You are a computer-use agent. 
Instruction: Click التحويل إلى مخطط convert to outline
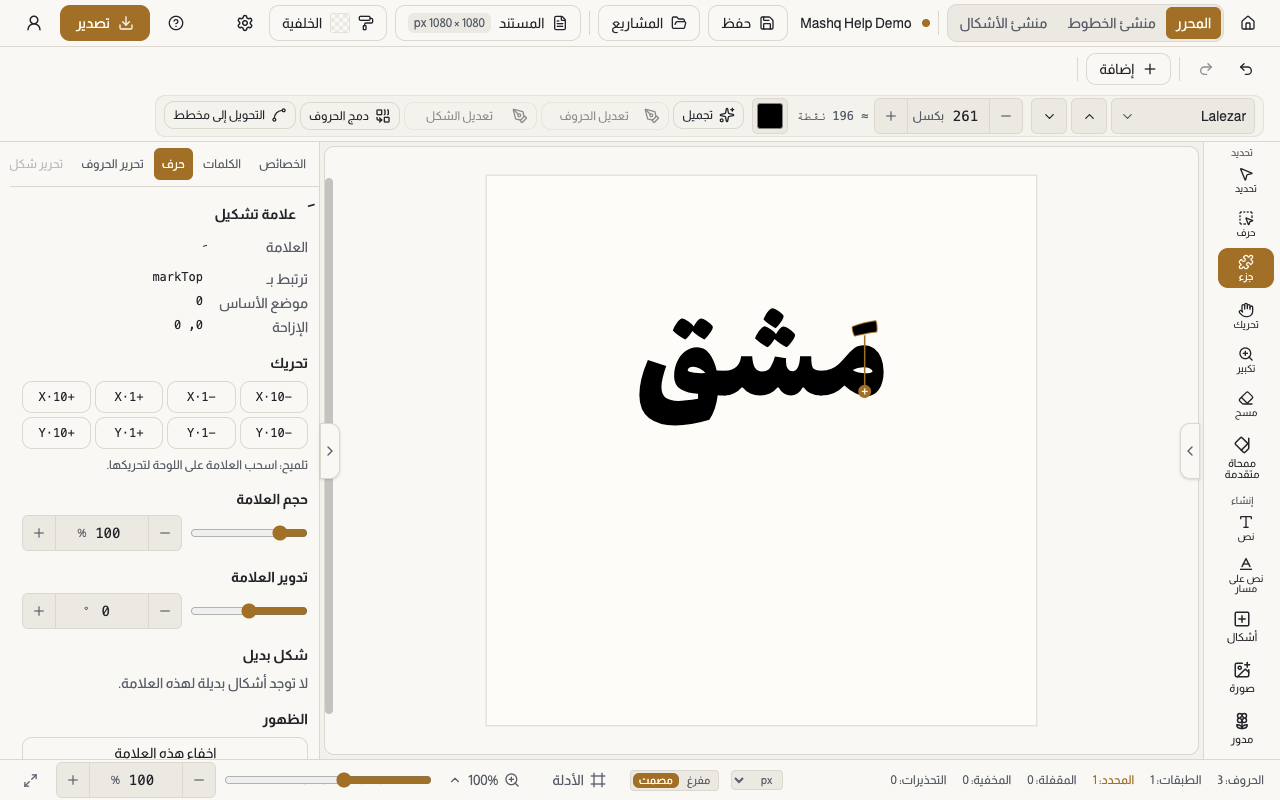tap(230, 116)
